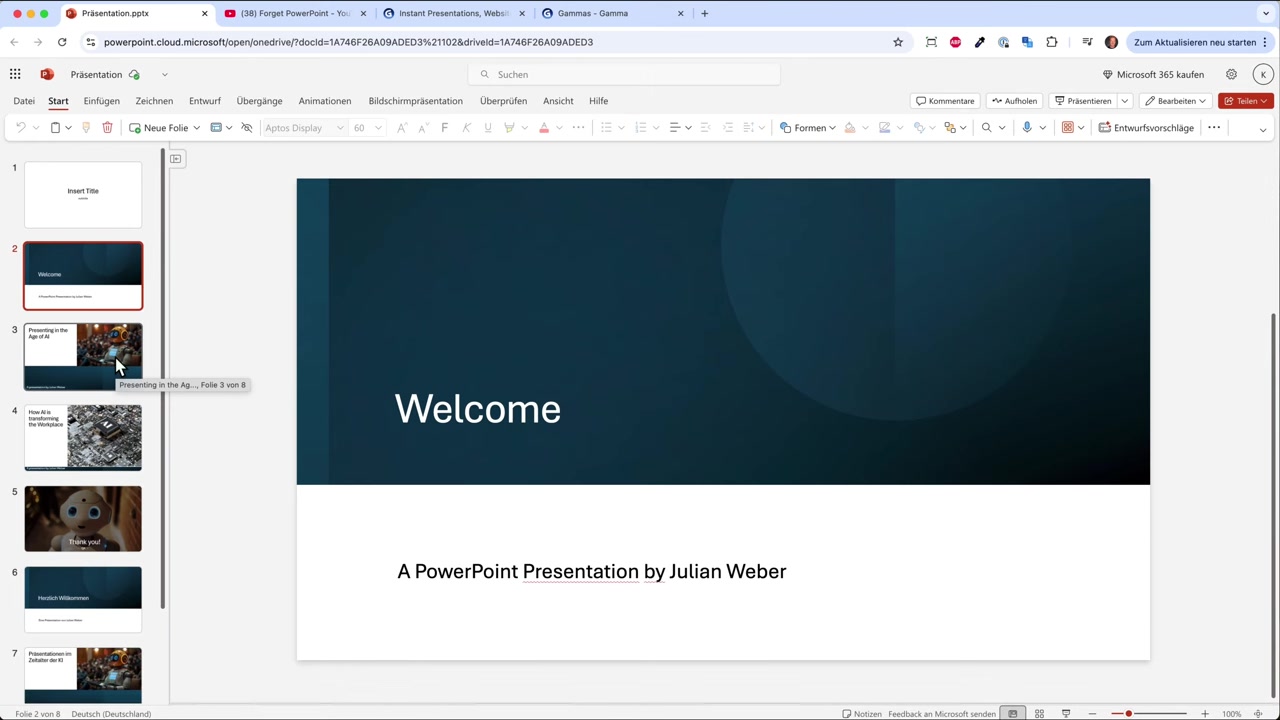
Task: Click the browser reload icon
Action: 62,42
